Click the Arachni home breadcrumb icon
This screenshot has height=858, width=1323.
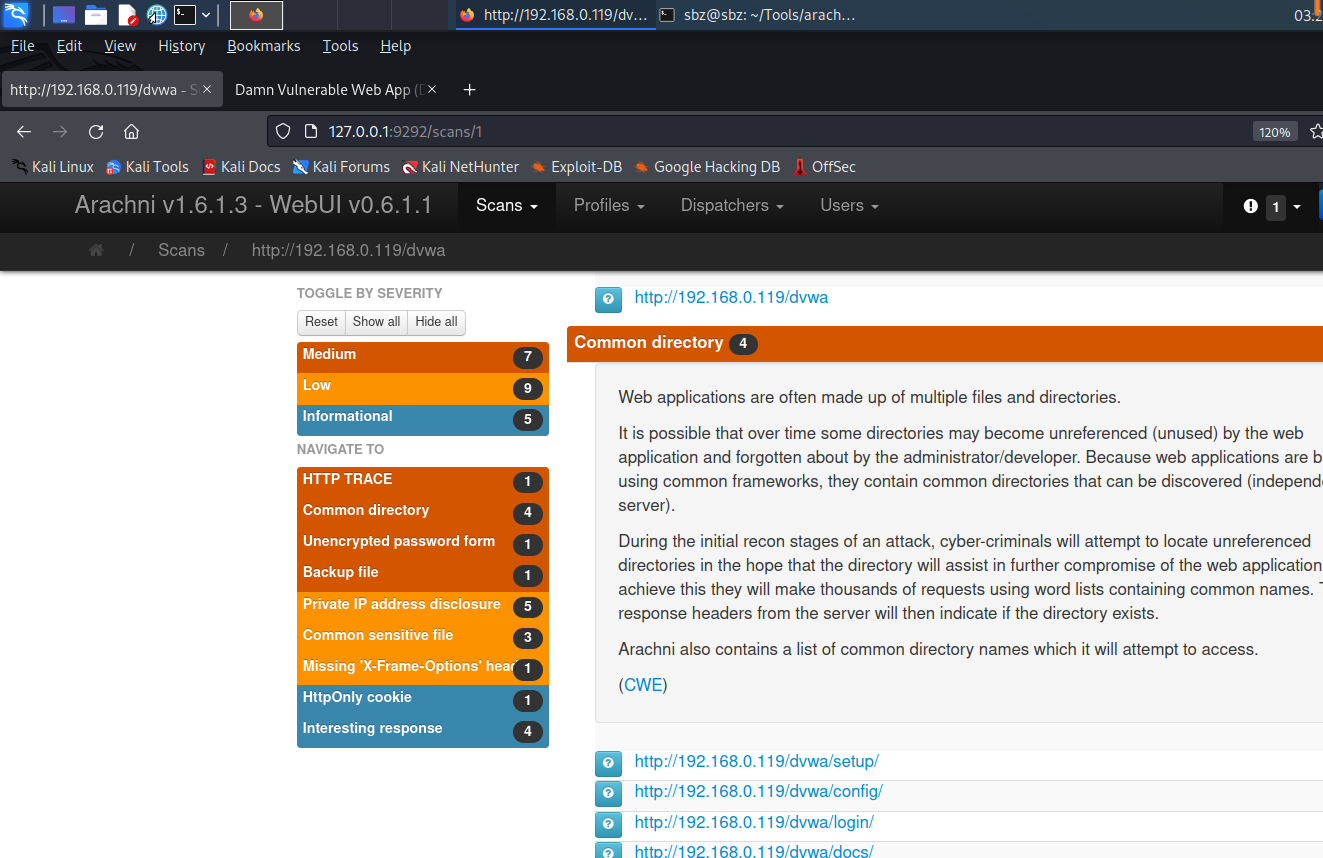[96, 250]
